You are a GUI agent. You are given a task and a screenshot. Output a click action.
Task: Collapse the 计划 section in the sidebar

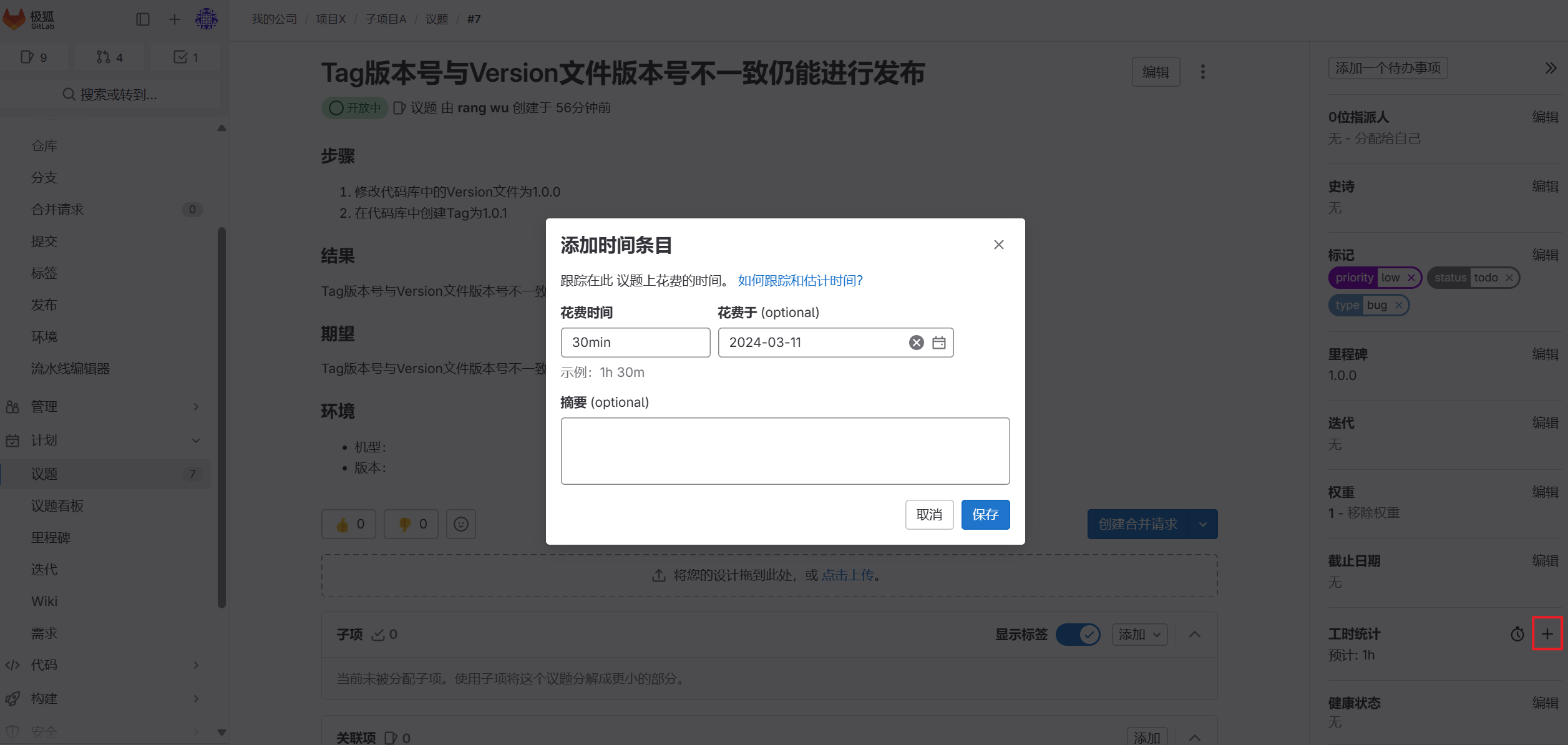195,440
